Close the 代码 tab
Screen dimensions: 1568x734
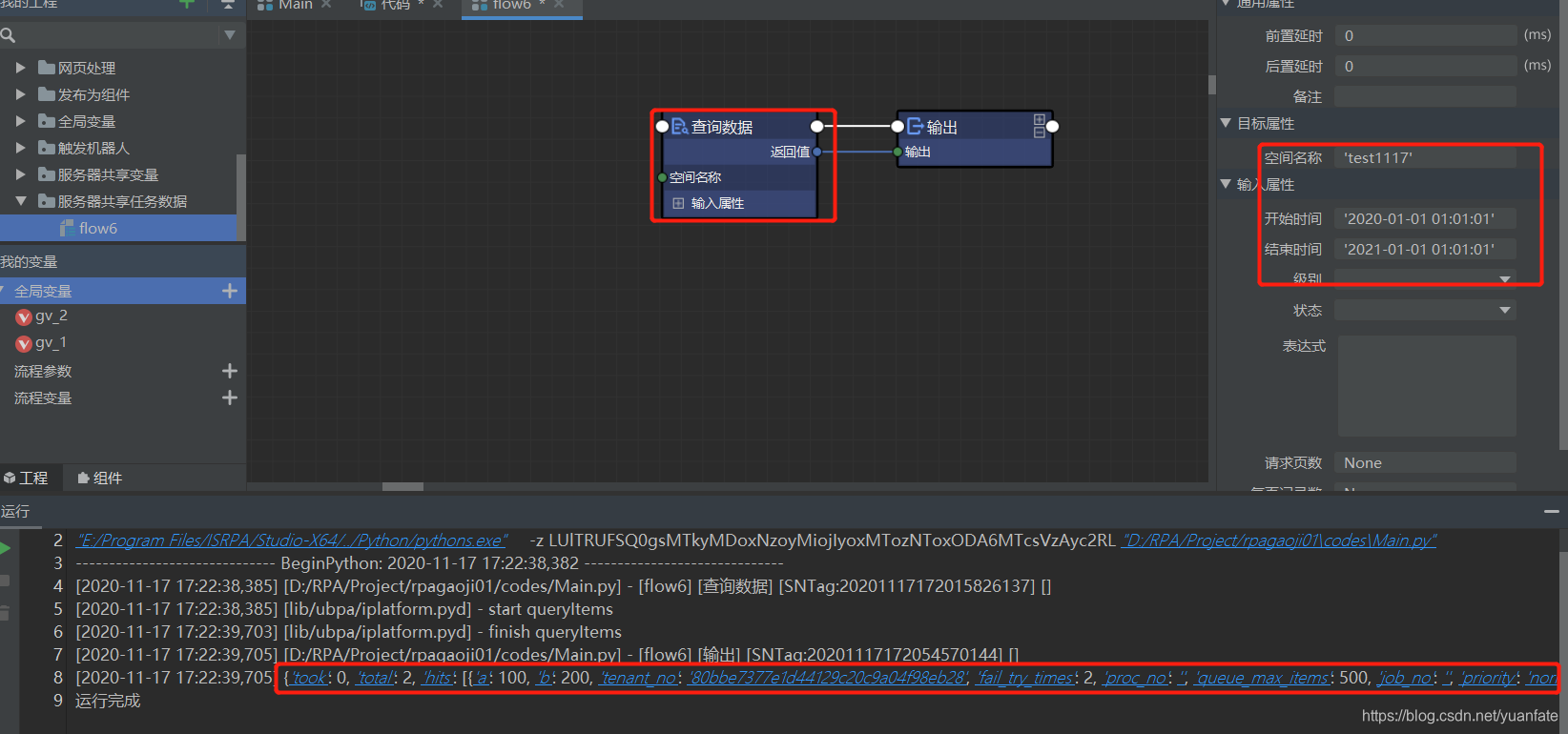(x=439, y=5)
